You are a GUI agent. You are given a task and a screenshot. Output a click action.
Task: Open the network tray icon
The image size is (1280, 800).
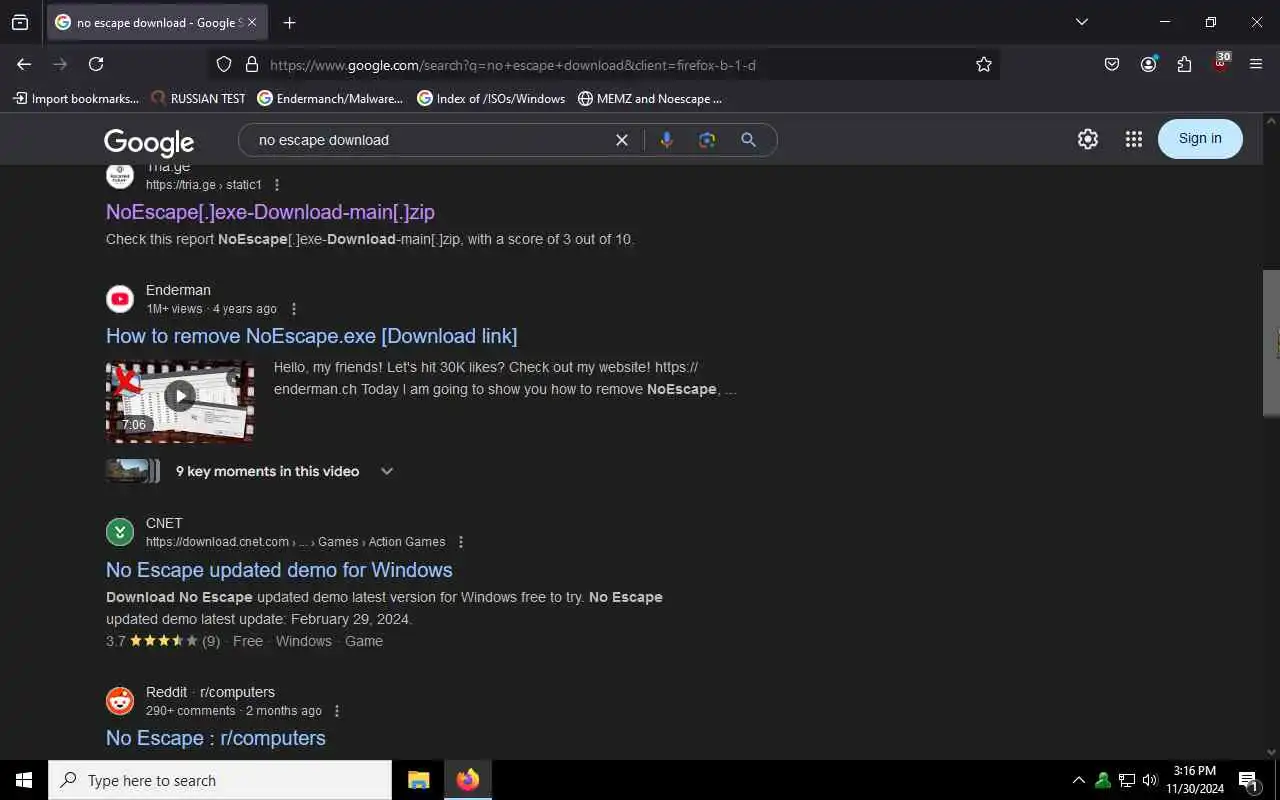[1127, 780]
